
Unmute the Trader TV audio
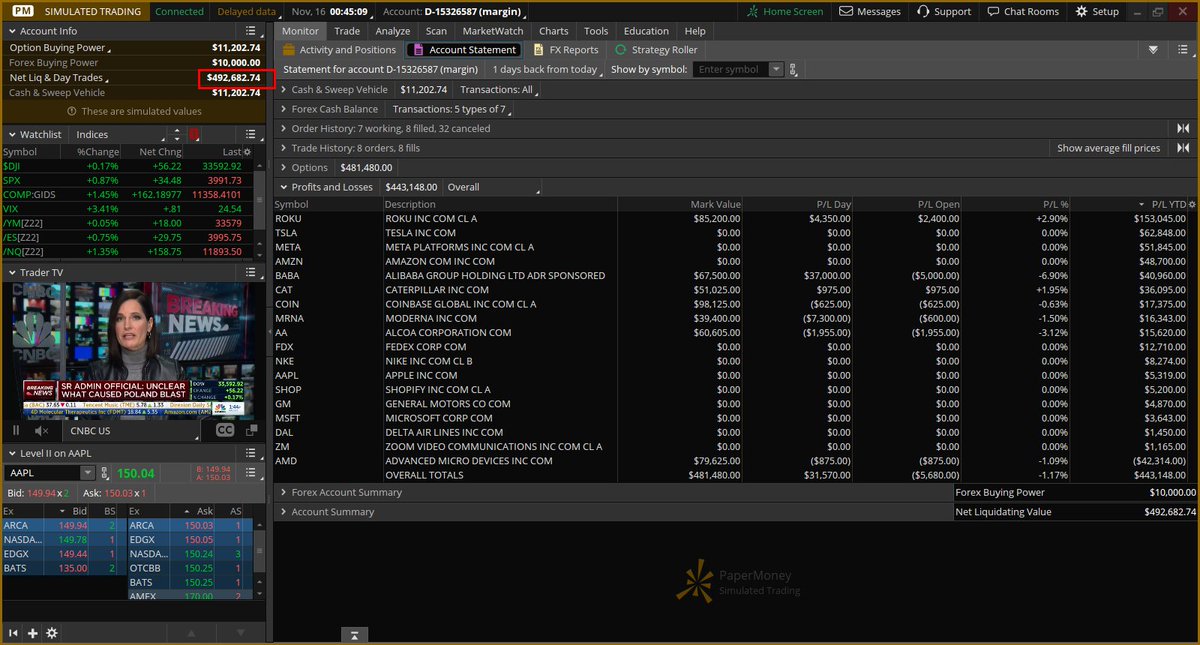[x=42, y=431]
